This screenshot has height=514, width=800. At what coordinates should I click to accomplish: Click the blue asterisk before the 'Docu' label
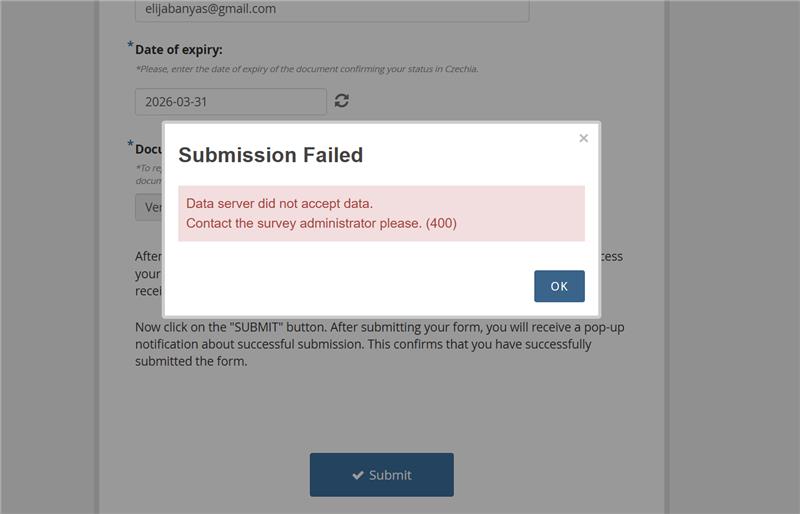click(131, 143)
